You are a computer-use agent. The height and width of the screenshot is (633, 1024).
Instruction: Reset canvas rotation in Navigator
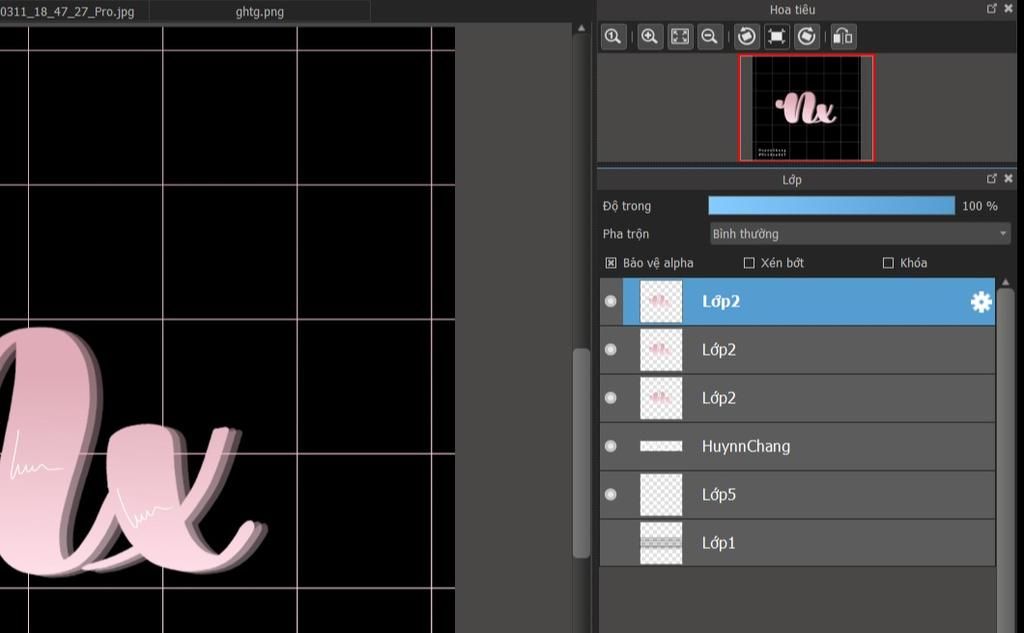click(776, 37)
